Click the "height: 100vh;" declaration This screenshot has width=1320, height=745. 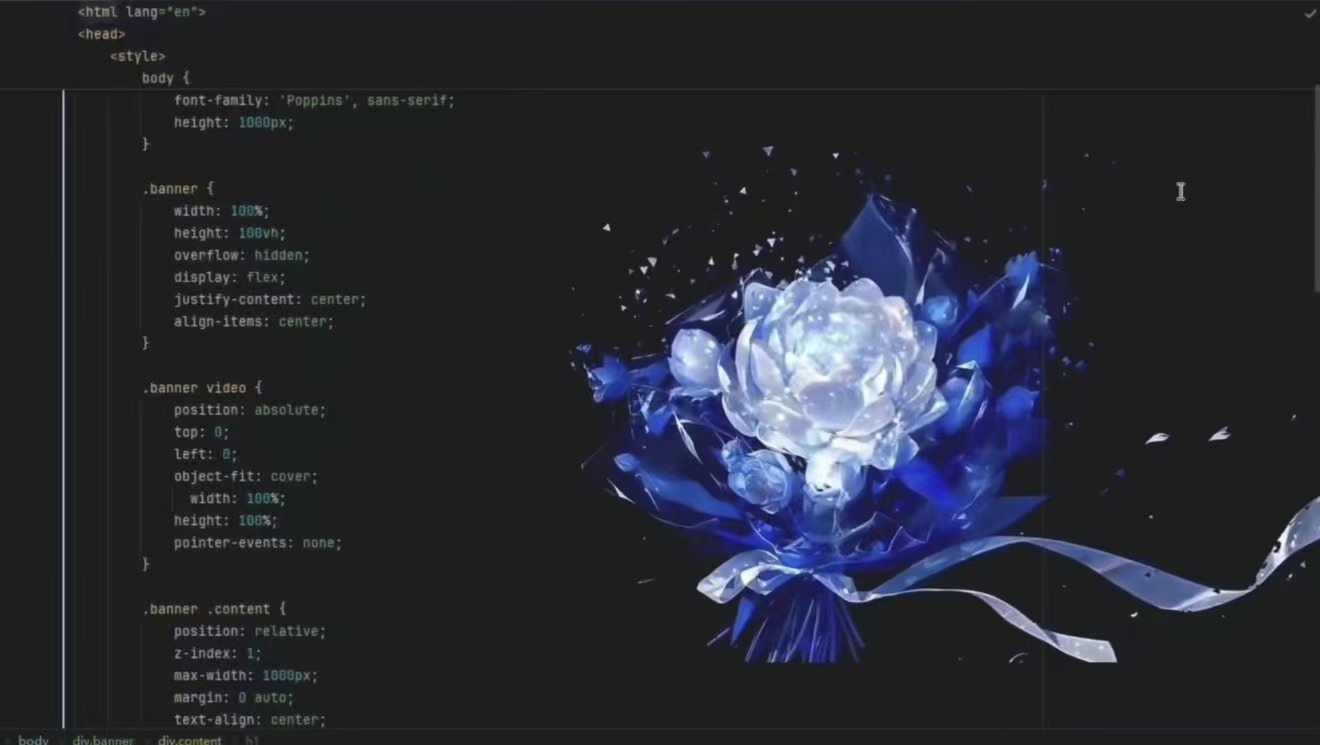click(x=230, y=233)
